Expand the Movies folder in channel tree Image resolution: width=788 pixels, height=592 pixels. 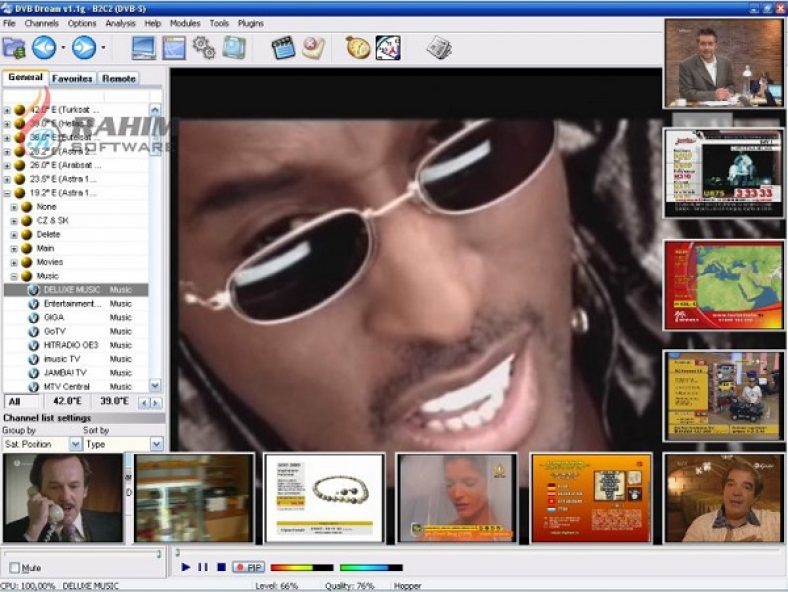(14, 262)
